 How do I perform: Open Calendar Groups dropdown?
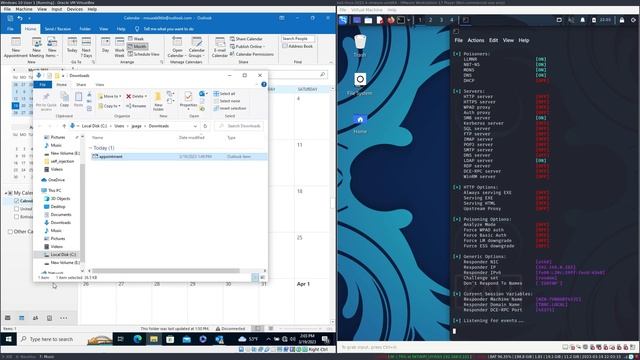pyautogui.click(x=196, y=47)
